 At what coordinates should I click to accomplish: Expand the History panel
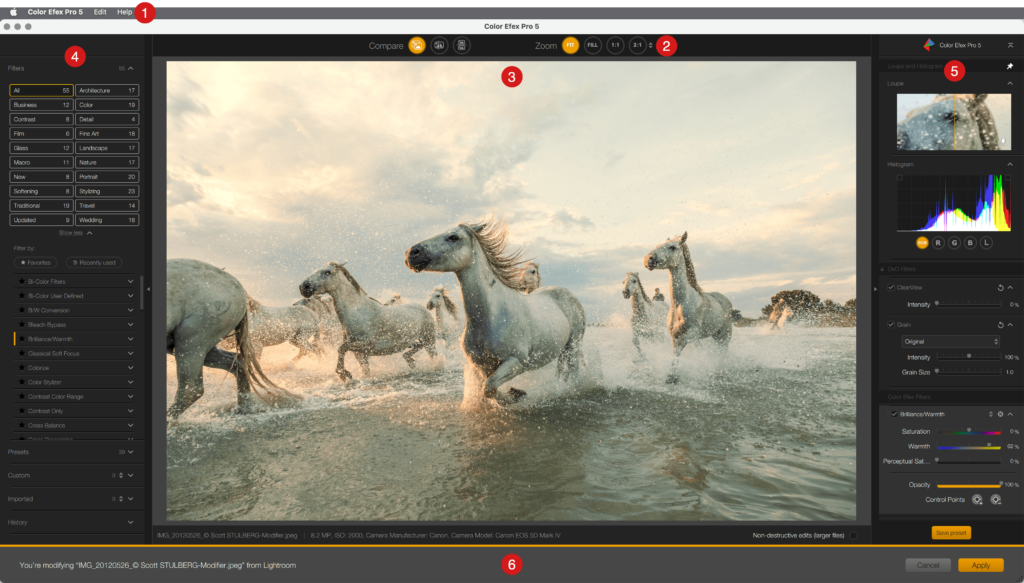point(130,522)
